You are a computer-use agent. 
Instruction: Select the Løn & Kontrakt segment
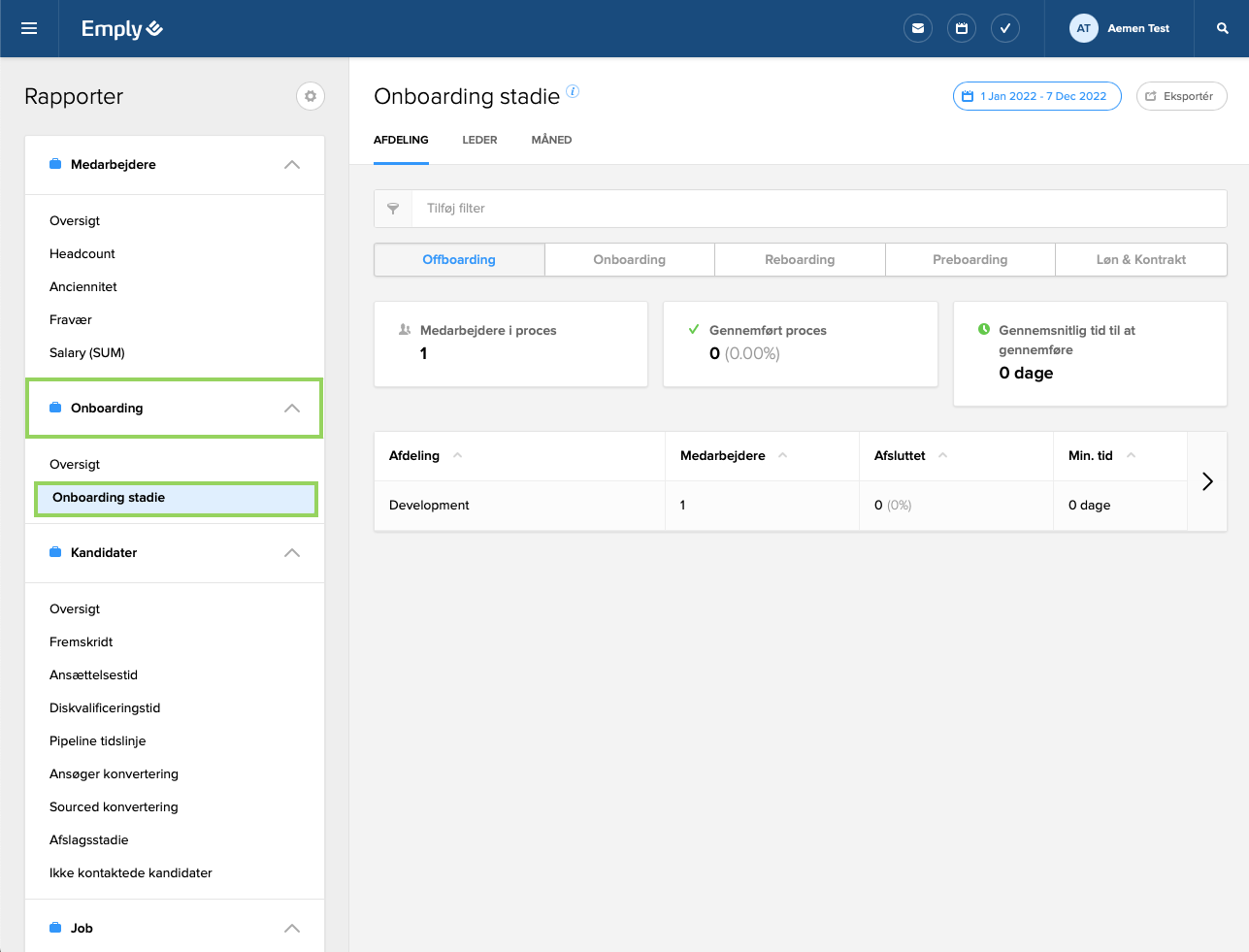pyautogui.click(x=1140, y=259)
